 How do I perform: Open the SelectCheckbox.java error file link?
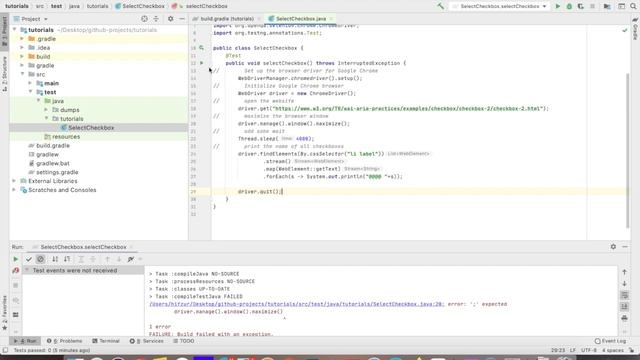(x=296, y=304)
